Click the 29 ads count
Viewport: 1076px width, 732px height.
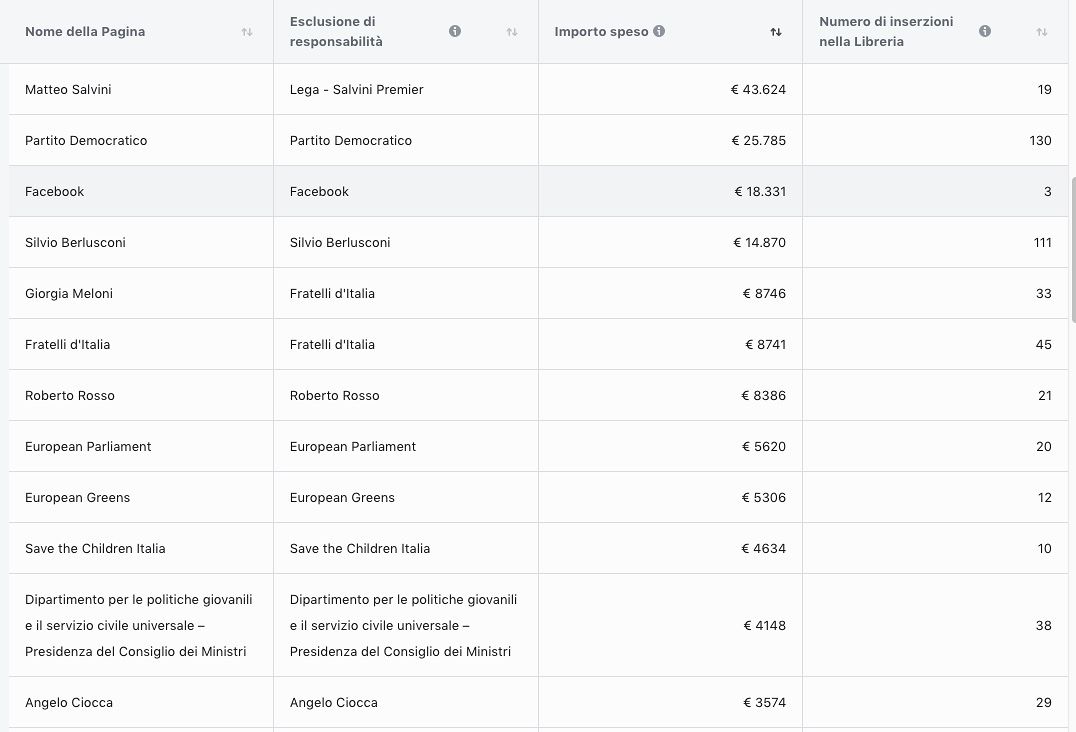[1043, 703]
